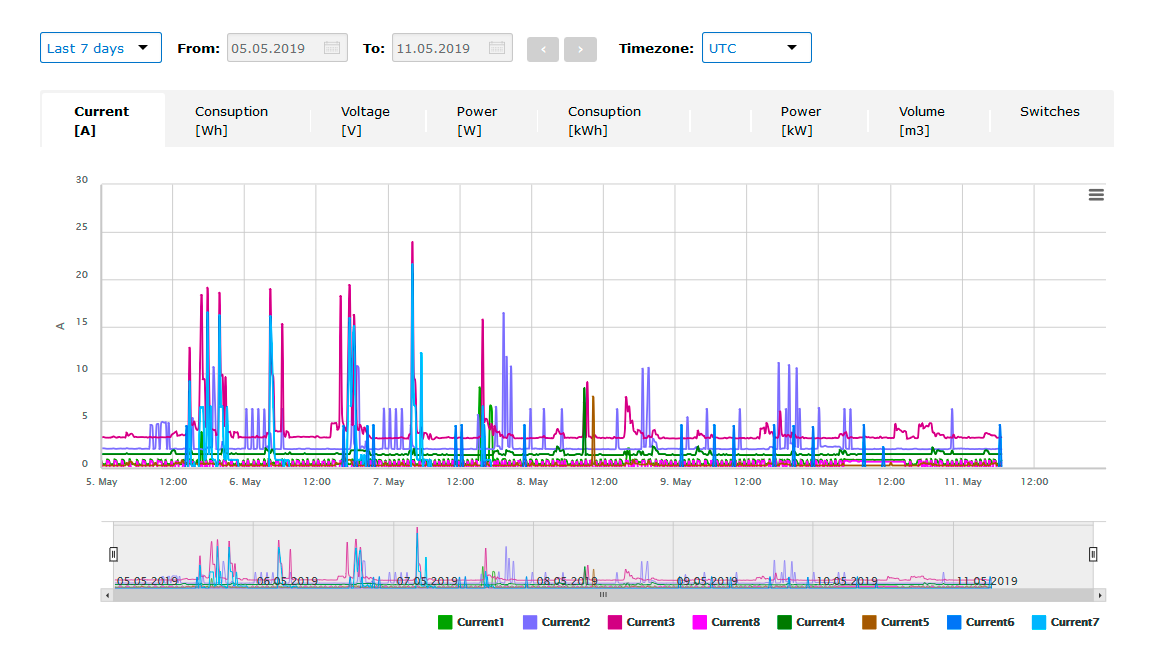Screen dimensions: 1157x647
Task: Open the "Last 7 days" range dropdown
Action: point(100,48)
